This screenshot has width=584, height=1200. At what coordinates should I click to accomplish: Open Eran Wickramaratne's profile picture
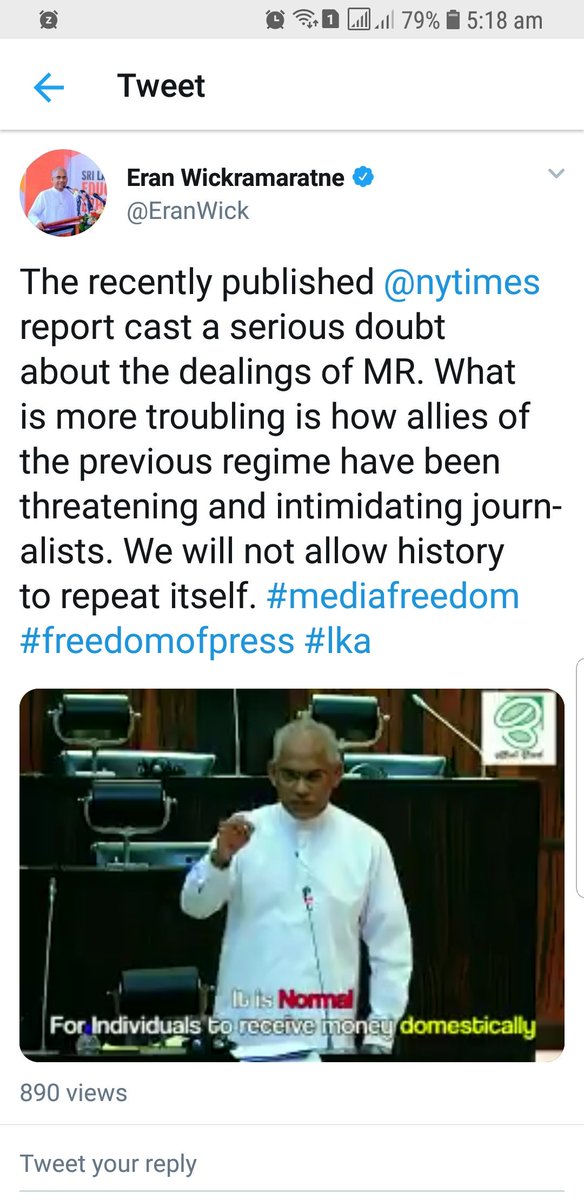pyautogui.click(x=64, y=193)
